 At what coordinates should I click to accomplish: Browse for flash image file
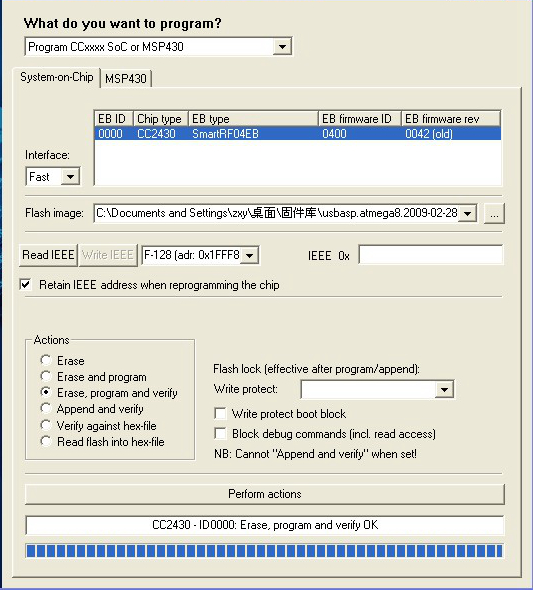tap(494, 214)
